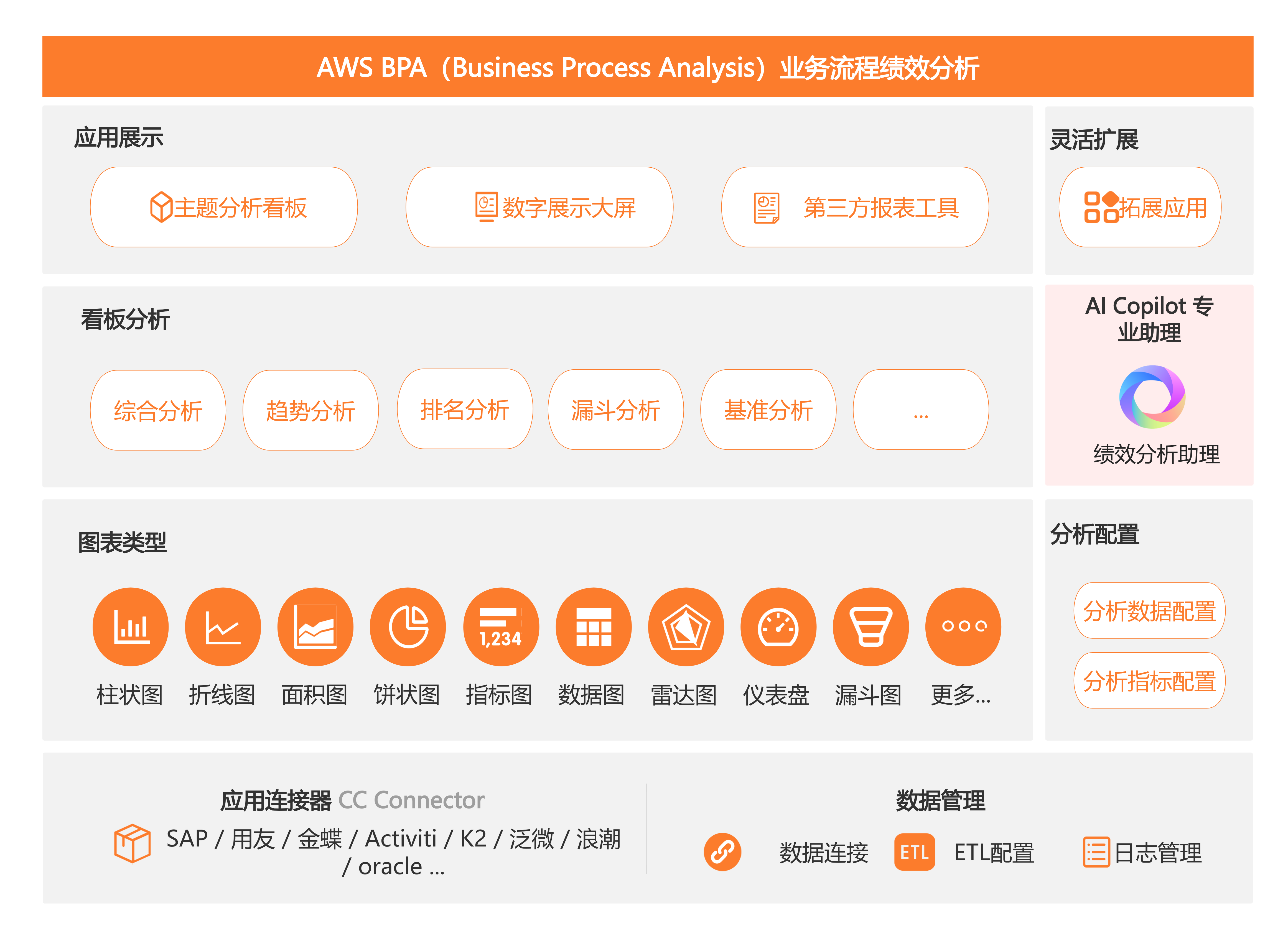The width and height of the screenshot is (1288, 931).
Task: Click the log management list icon
Action: (1096, 852)
